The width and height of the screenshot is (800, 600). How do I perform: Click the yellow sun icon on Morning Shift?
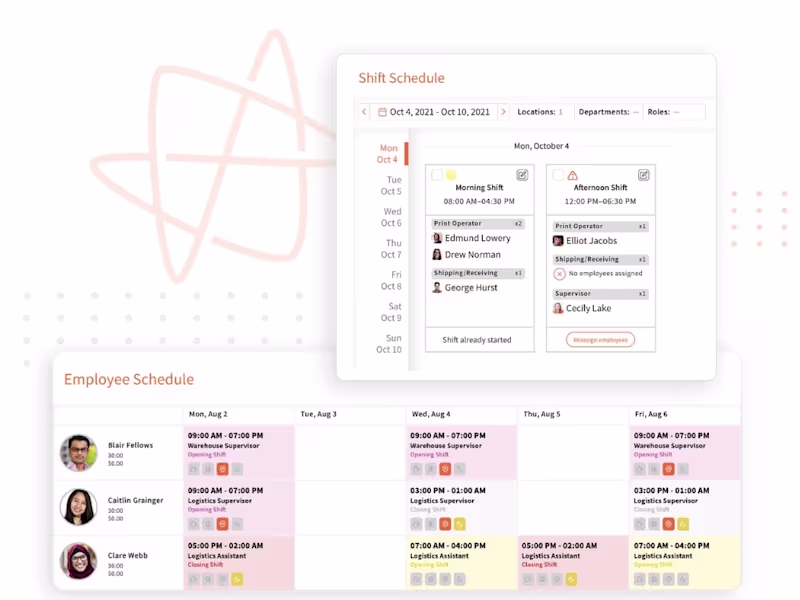click(451, 175)
